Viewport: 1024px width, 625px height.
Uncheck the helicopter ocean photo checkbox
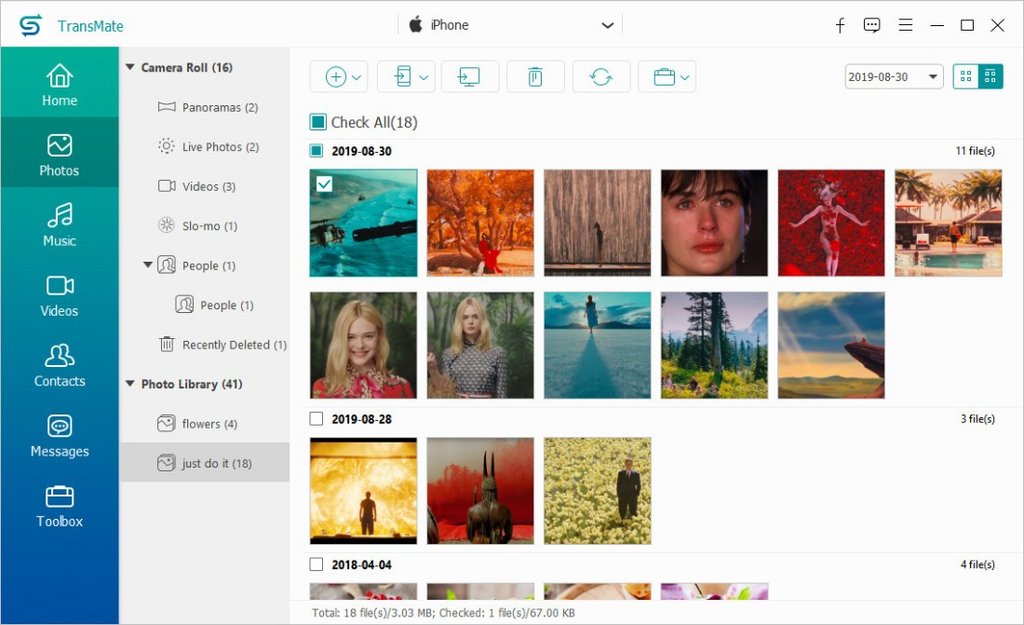click(324, 184)
